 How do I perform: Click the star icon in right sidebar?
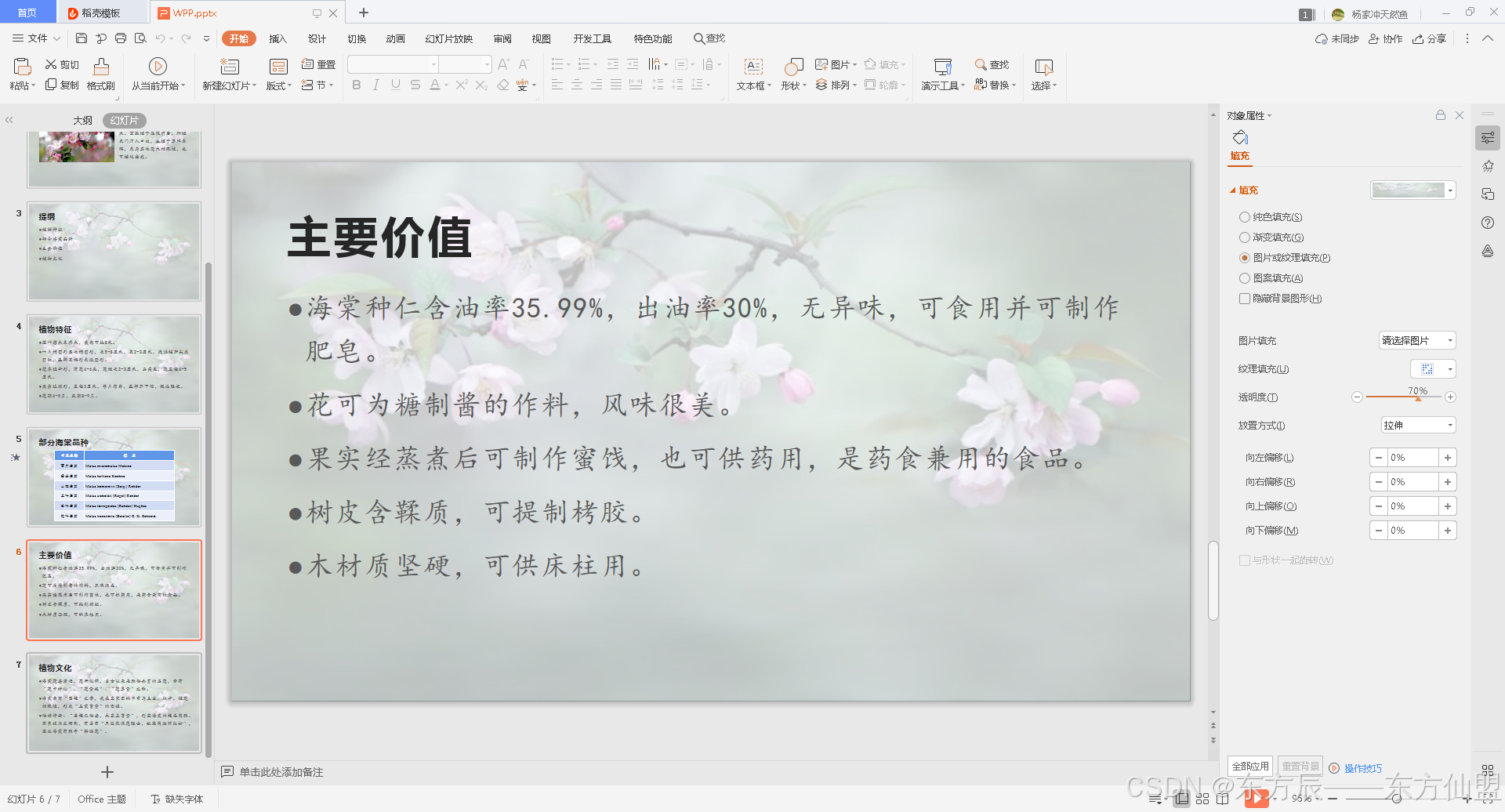click(x=1488, y=166)
